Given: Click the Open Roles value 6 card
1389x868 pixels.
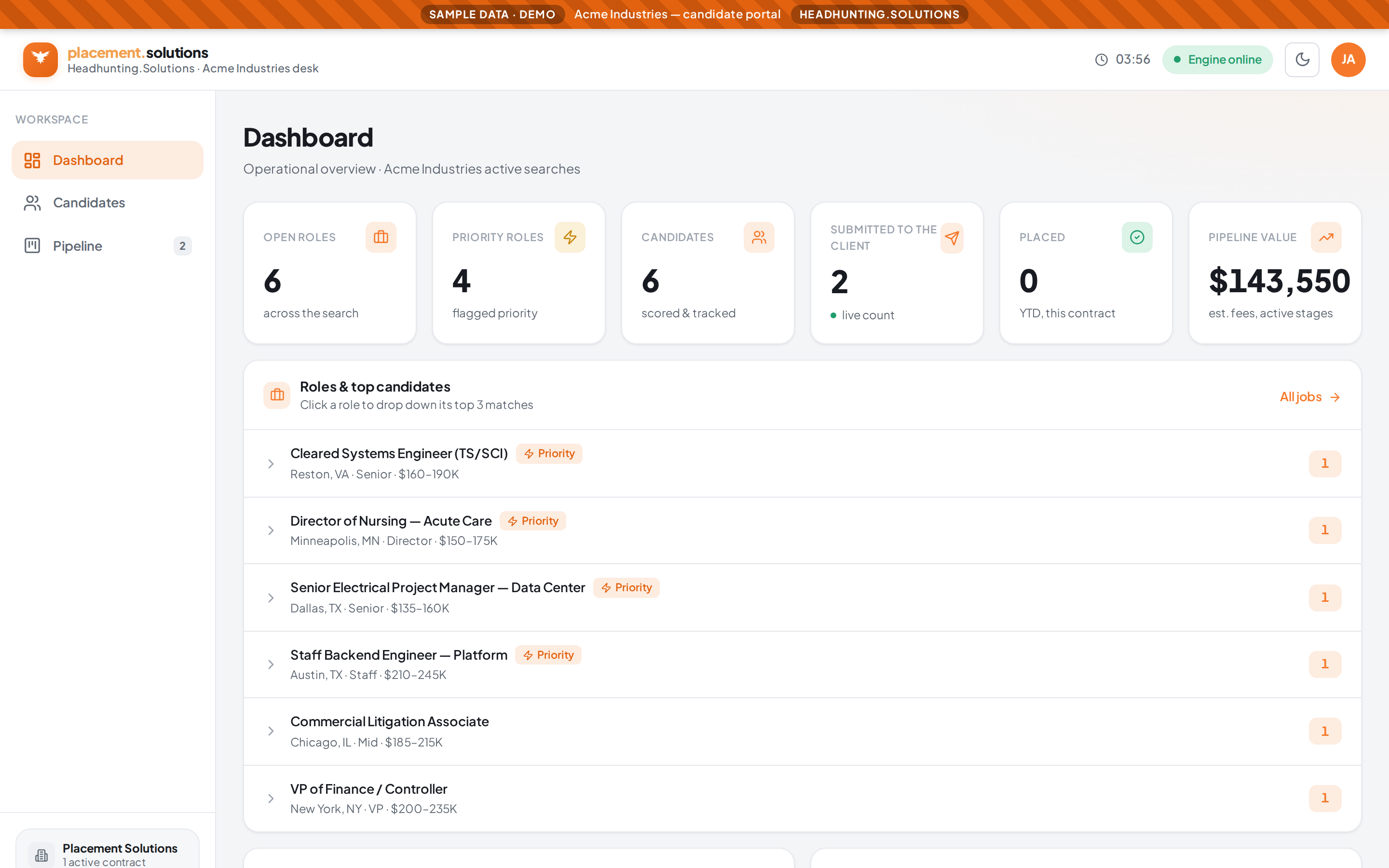Looking at the screenshot, I should (x=330, y=272).
